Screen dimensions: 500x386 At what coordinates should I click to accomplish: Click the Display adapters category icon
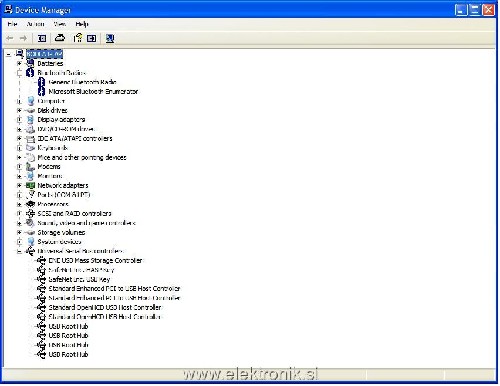(30, 119)
